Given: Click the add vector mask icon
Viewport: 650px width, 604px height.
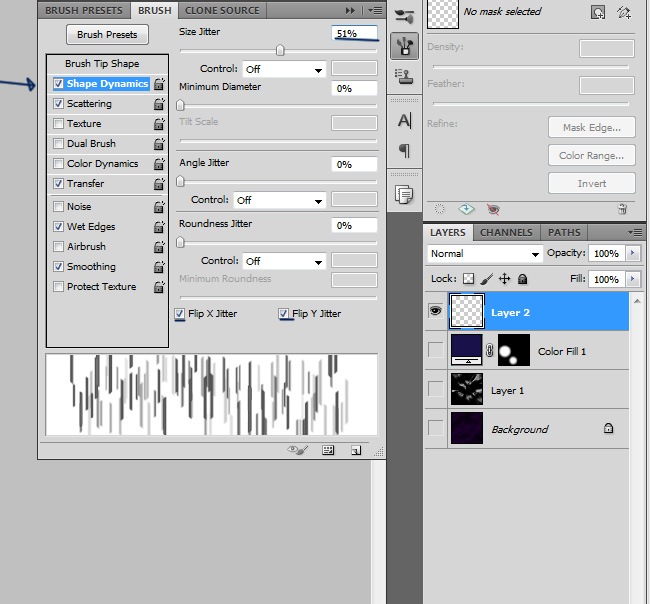Looking at the screenshot, I should 625,12.
